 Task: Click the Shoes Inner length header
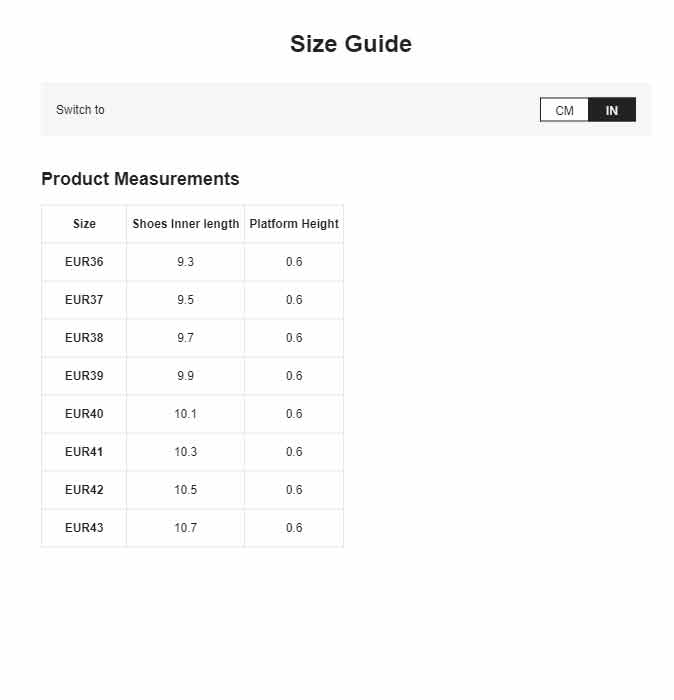(x=186, y=224)
